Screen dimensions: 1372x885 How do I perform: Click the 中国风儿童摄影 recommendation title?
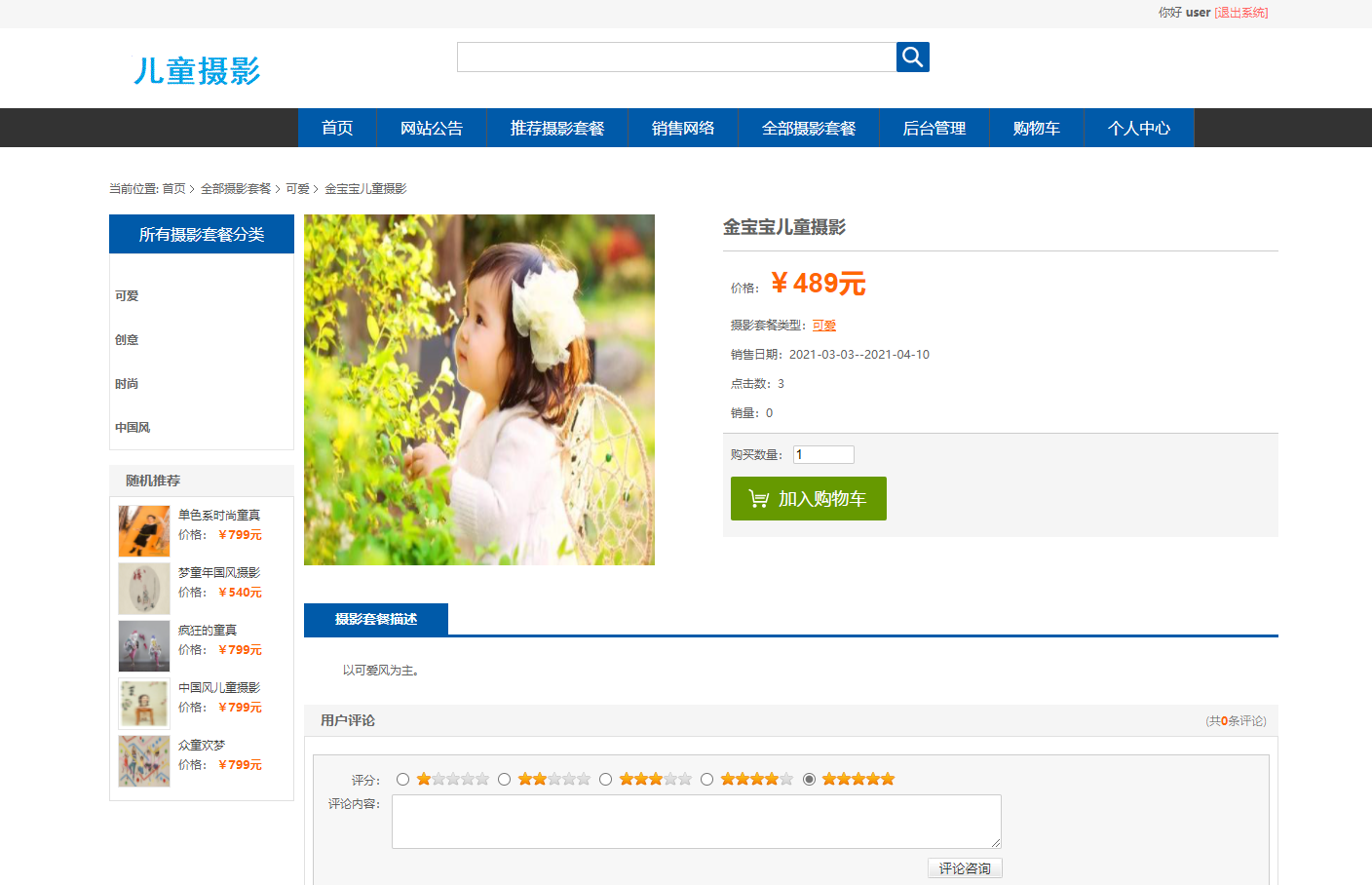219,688
